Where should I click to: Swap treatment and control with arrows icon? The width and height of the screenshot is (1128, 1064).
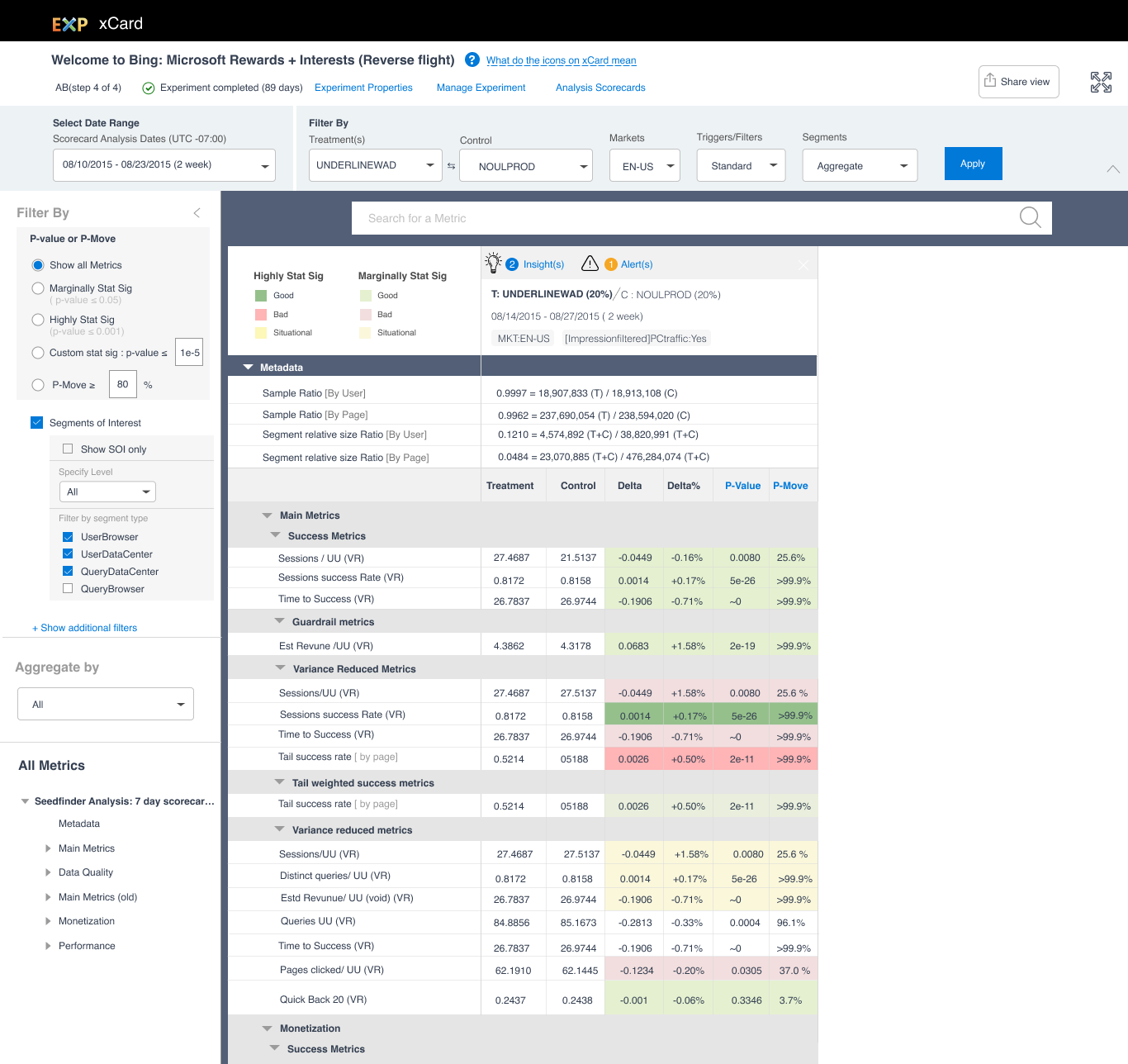(451, 166)
